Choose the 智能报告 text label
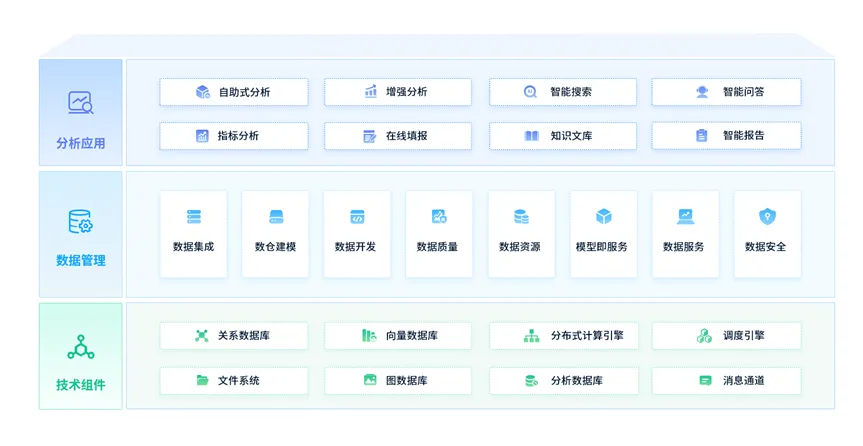The image size is (863, 446). point(744,135)
